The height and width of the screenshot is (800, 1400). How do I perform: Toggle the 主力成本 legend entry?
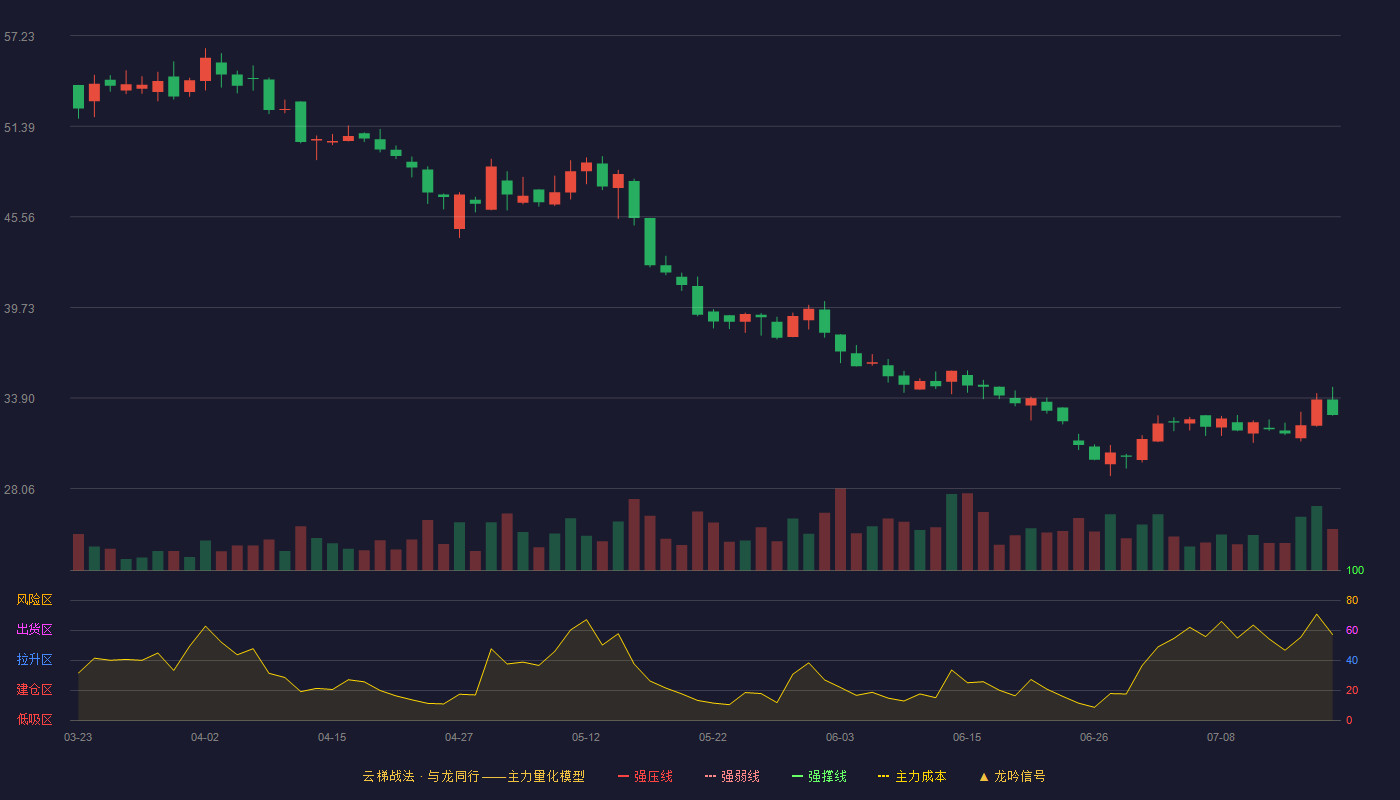[912, 776]
